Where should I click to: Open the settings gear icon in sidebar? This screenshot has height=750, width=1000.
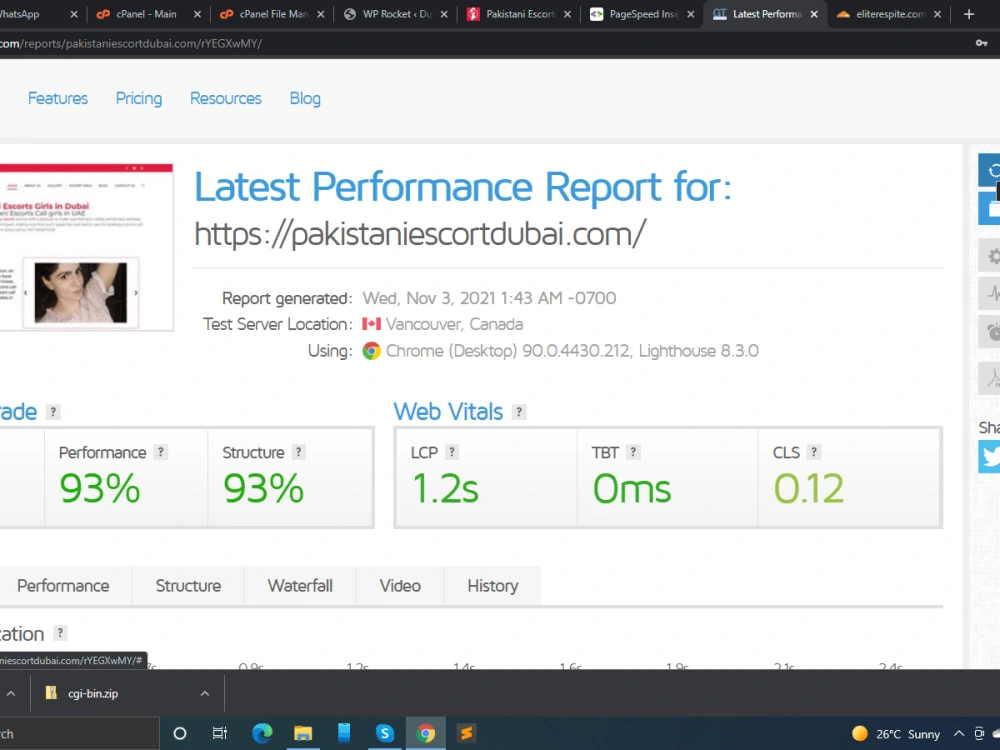tap(990, 256)
